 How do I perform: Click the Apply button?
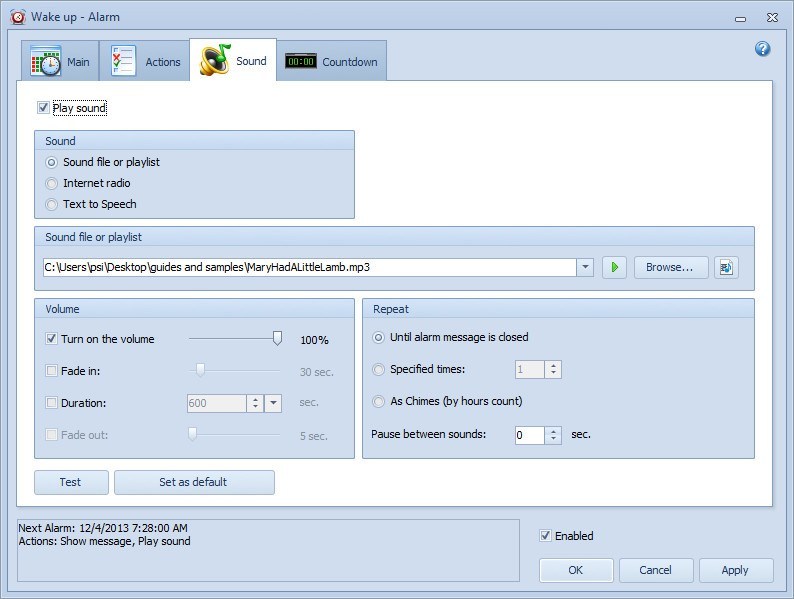(x=736, y=570)
